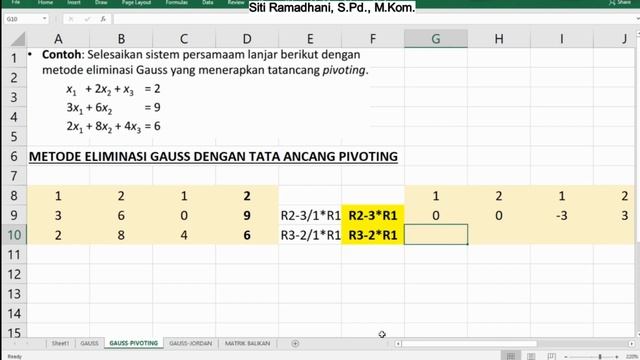Click the Insert Function fx icon
Screen dimensions: 640x360
(103, 19)
